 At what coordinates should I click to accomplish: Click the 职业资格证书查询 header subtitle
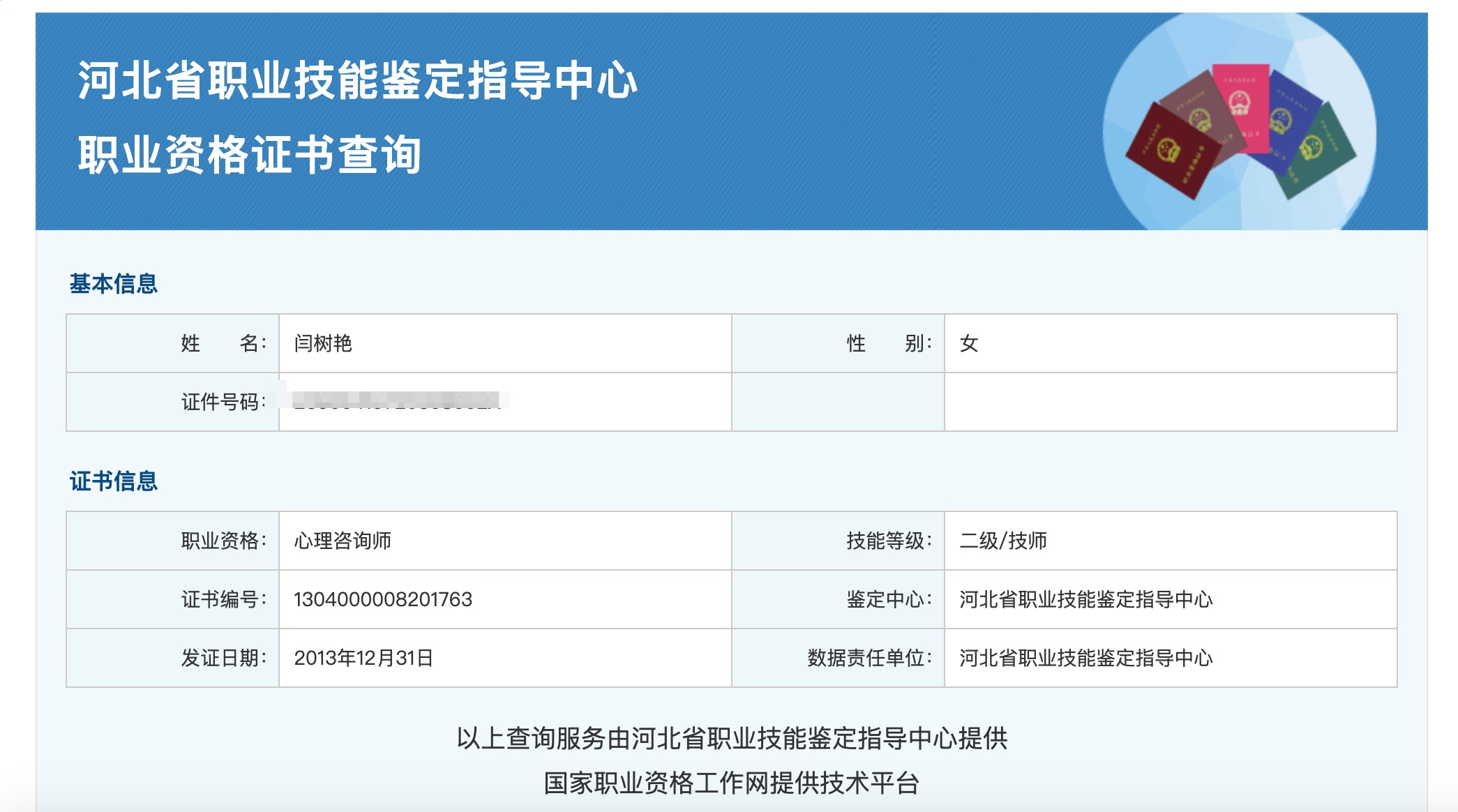tap(249, 154)
